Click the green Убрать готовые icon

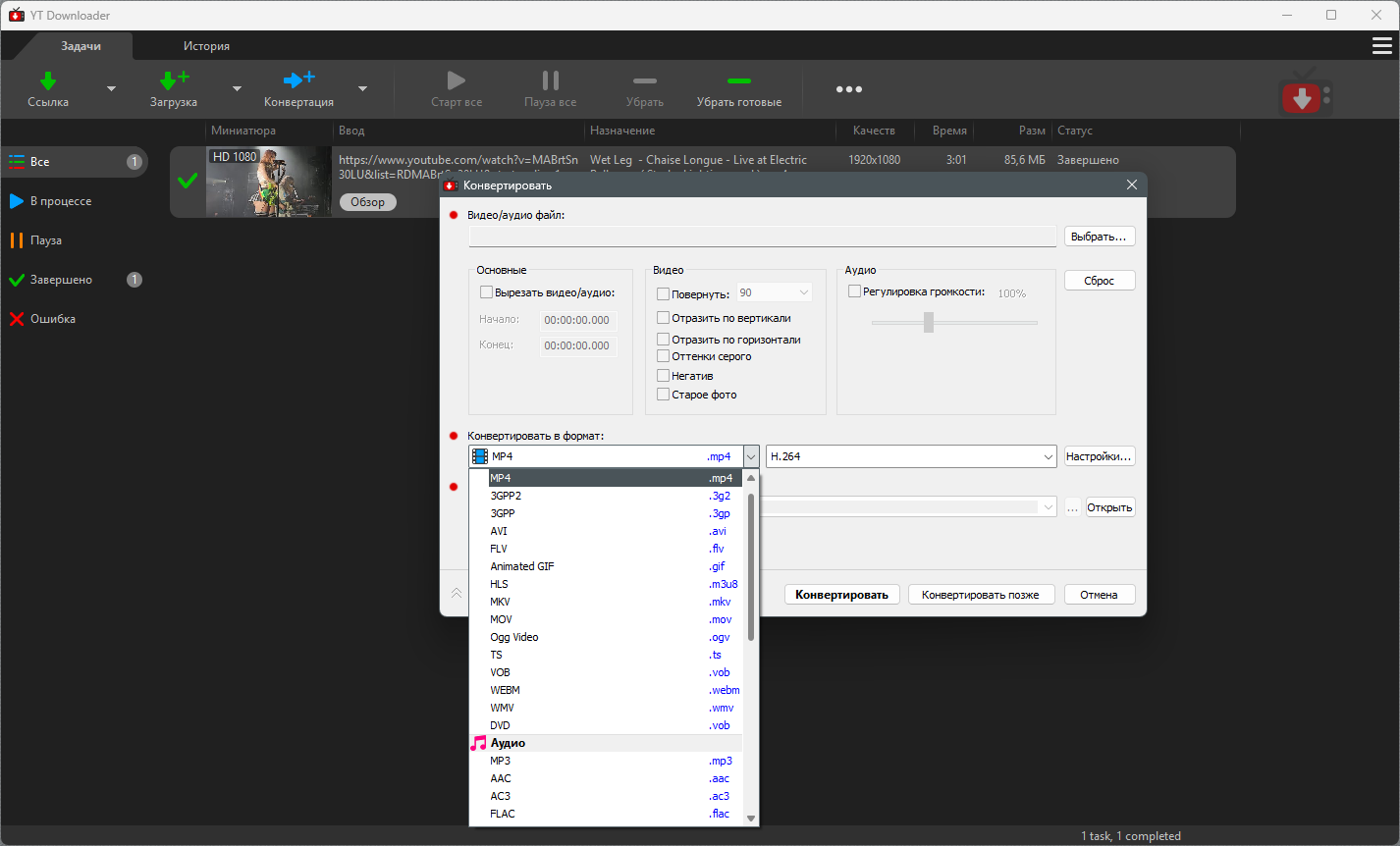(x=738, y=81)
